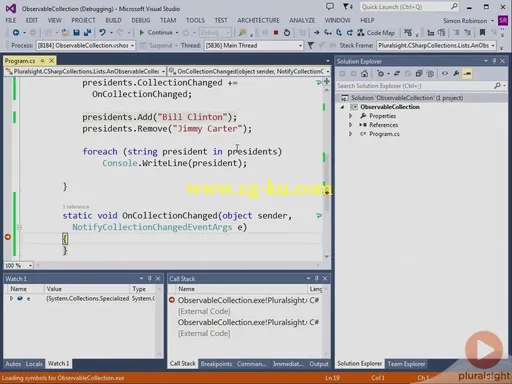The image size is (512, 384).
Task: Click the Search Solution Explorer field
Action: pos(421,86)
